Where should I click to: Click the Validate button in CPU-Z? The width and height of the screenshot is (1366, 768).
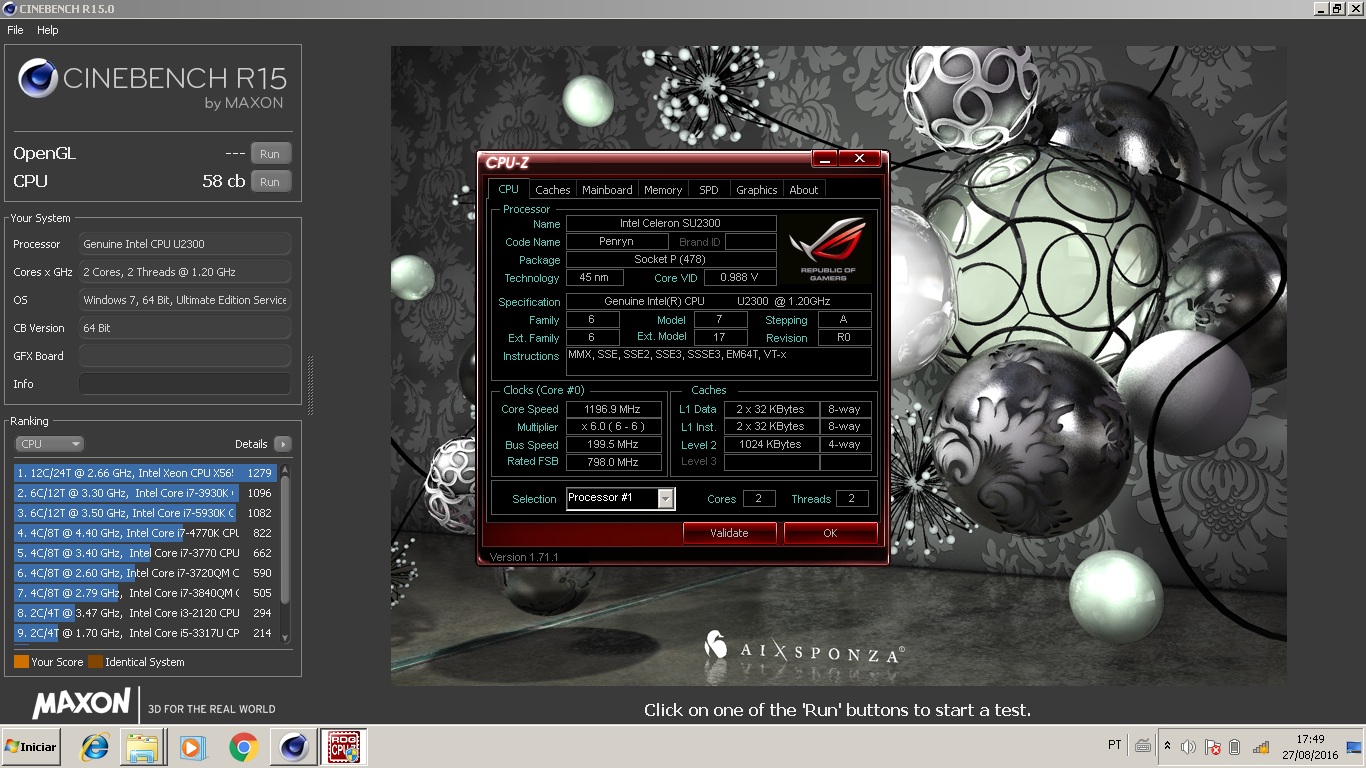tap(729, 533)
